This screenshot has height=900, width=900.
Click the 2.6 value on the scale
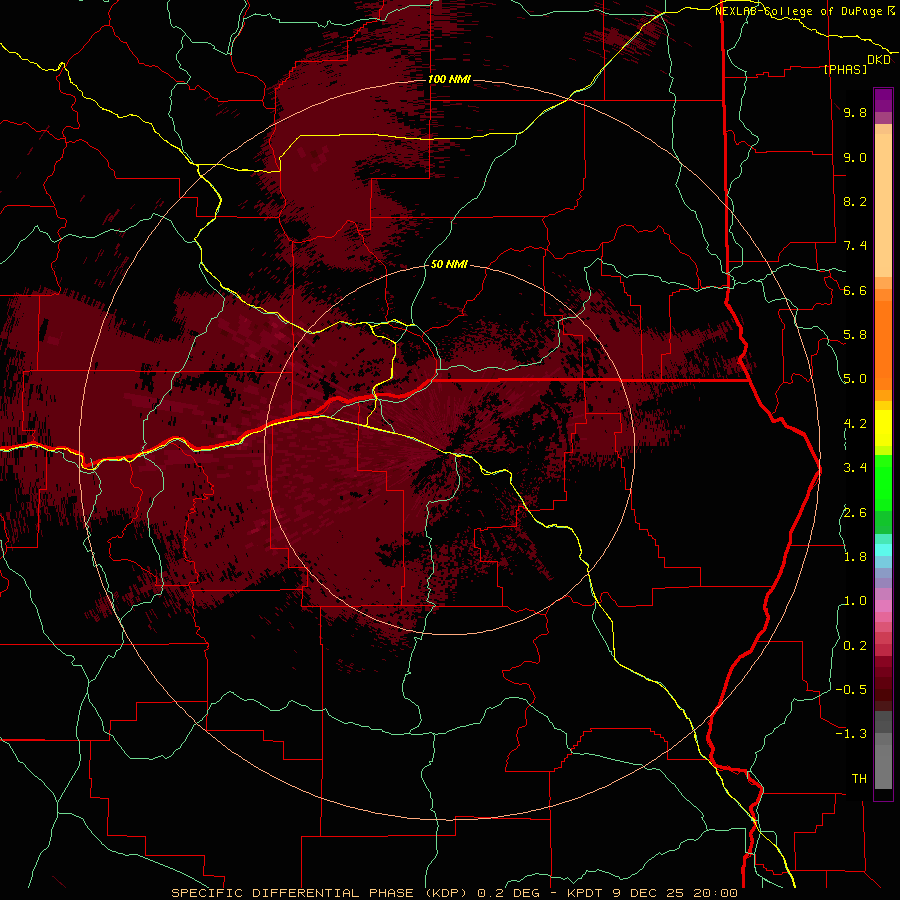point(855,512)
